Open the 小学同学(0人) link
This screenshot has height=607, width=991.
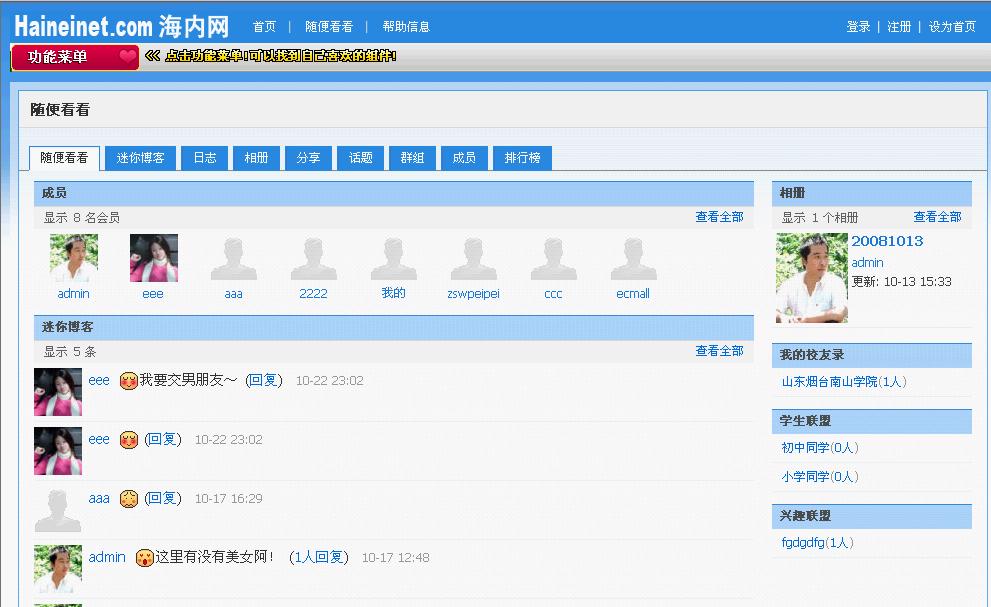pos(820,477)
